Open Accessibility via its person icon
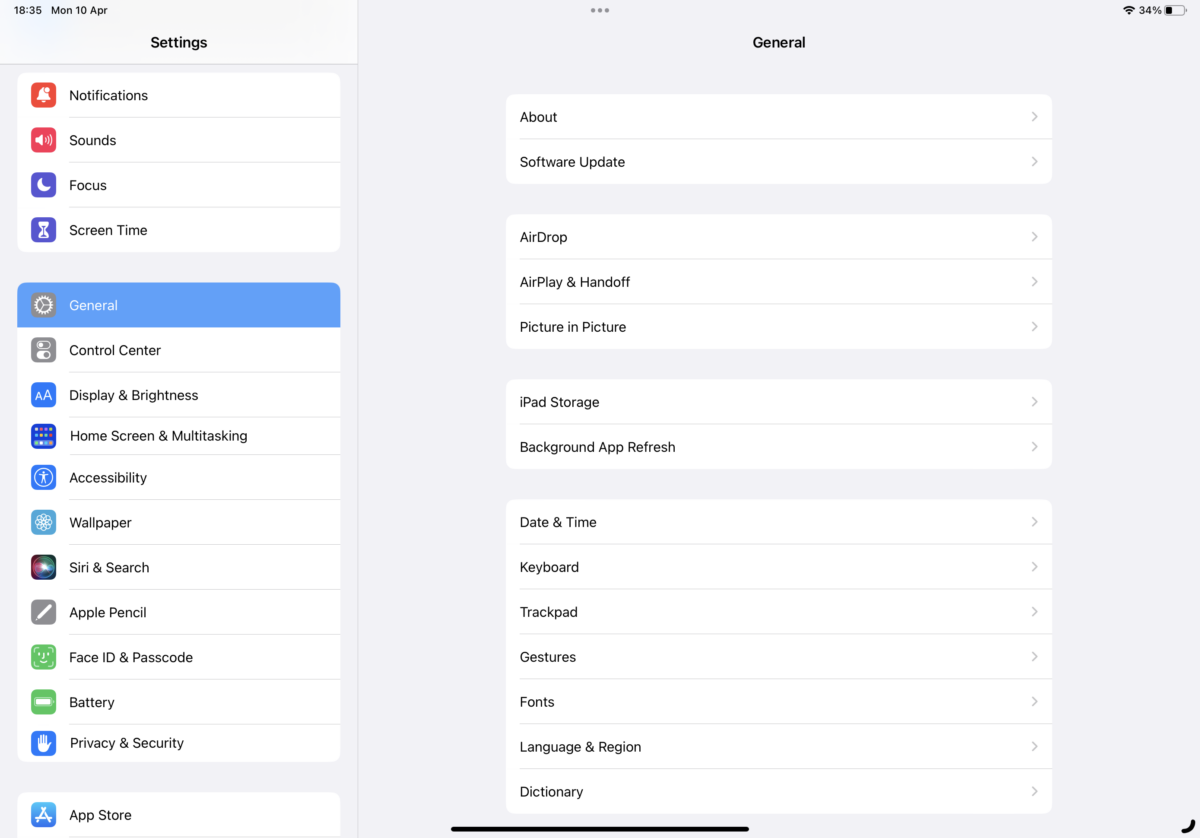1200x838 pixels. pos(43,477)
